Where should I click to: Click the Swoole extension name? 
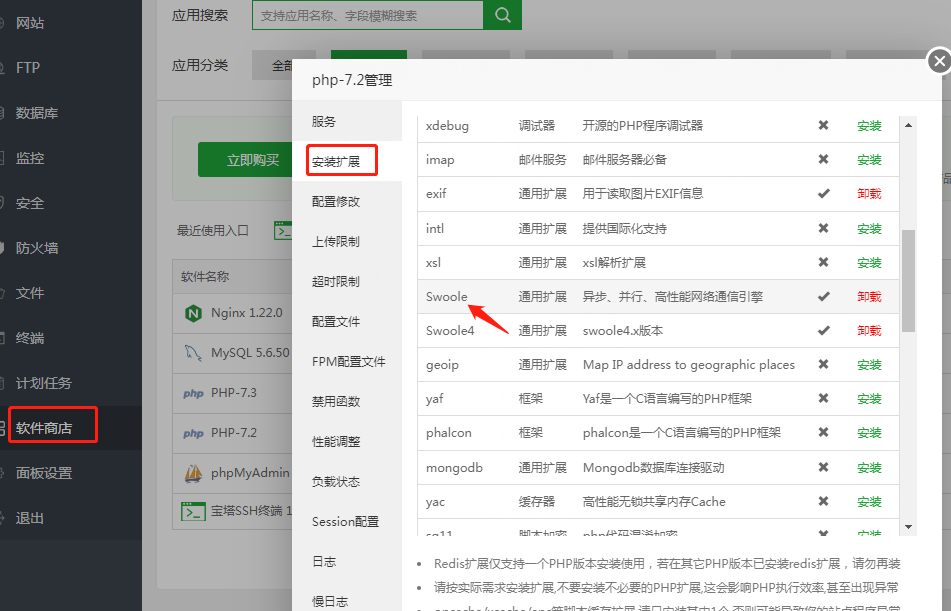[446, 297]
